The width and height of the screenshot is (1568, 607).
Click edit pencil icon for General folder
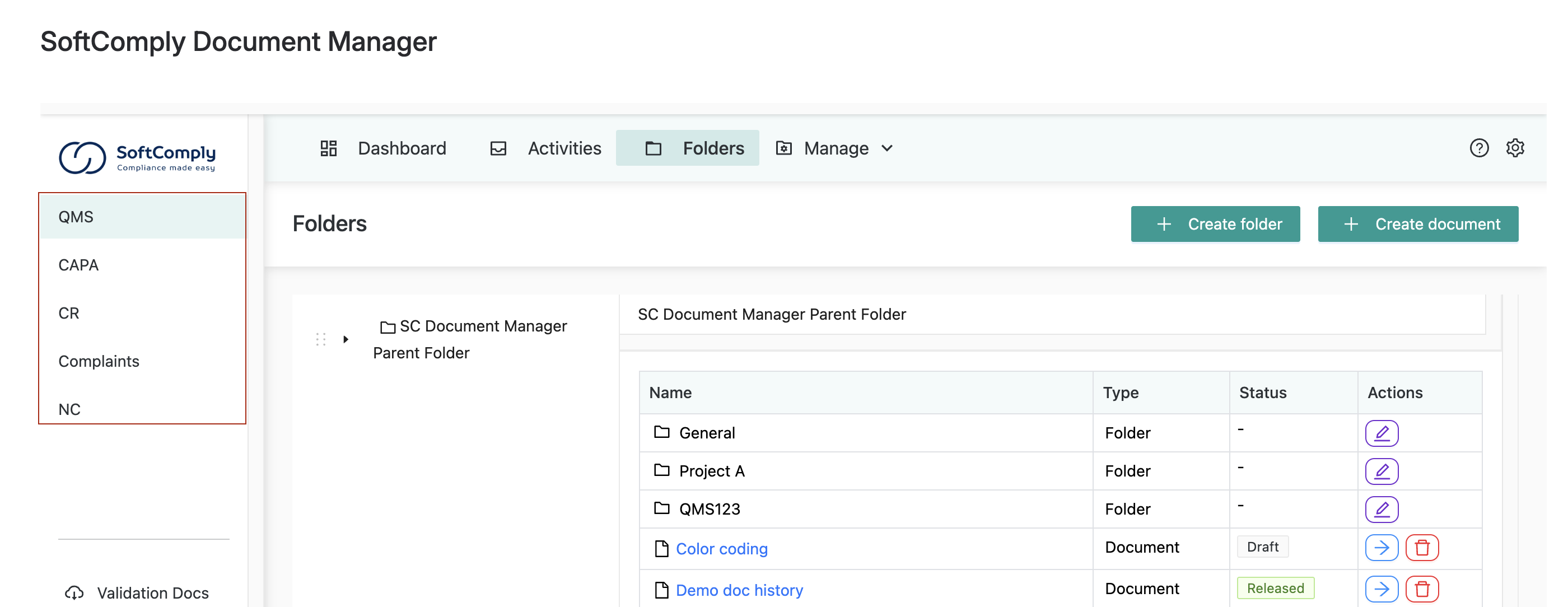(1381, 433)
